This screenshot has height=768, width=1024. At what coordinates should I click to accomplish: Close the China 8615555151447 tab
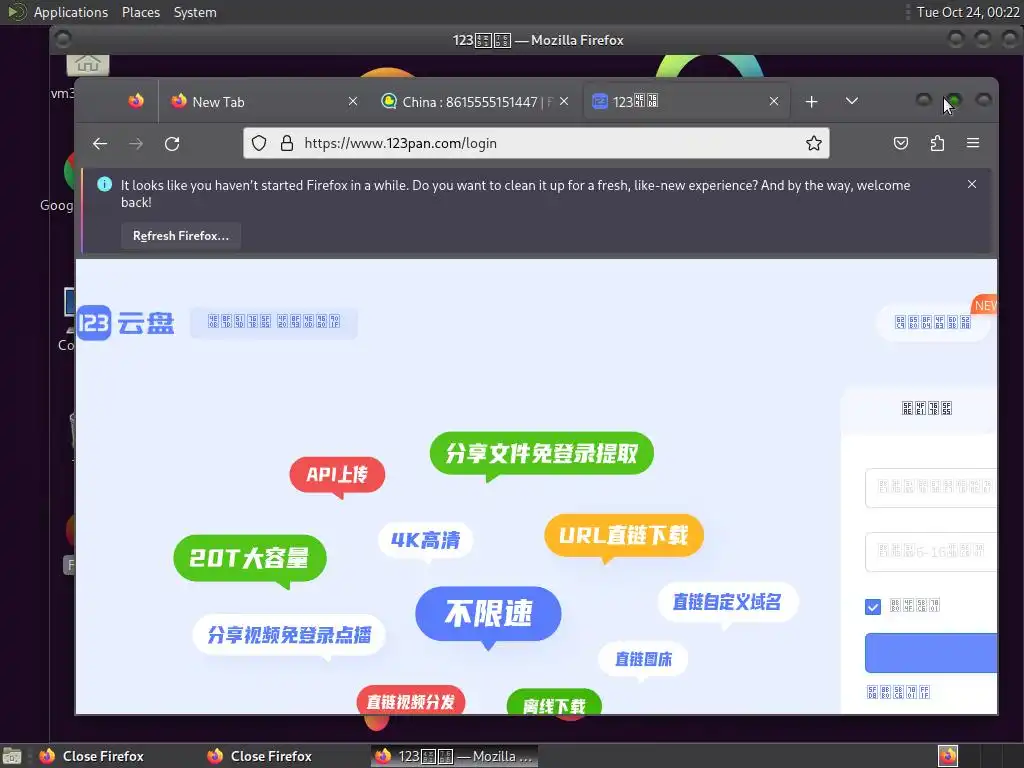(564, 101)
